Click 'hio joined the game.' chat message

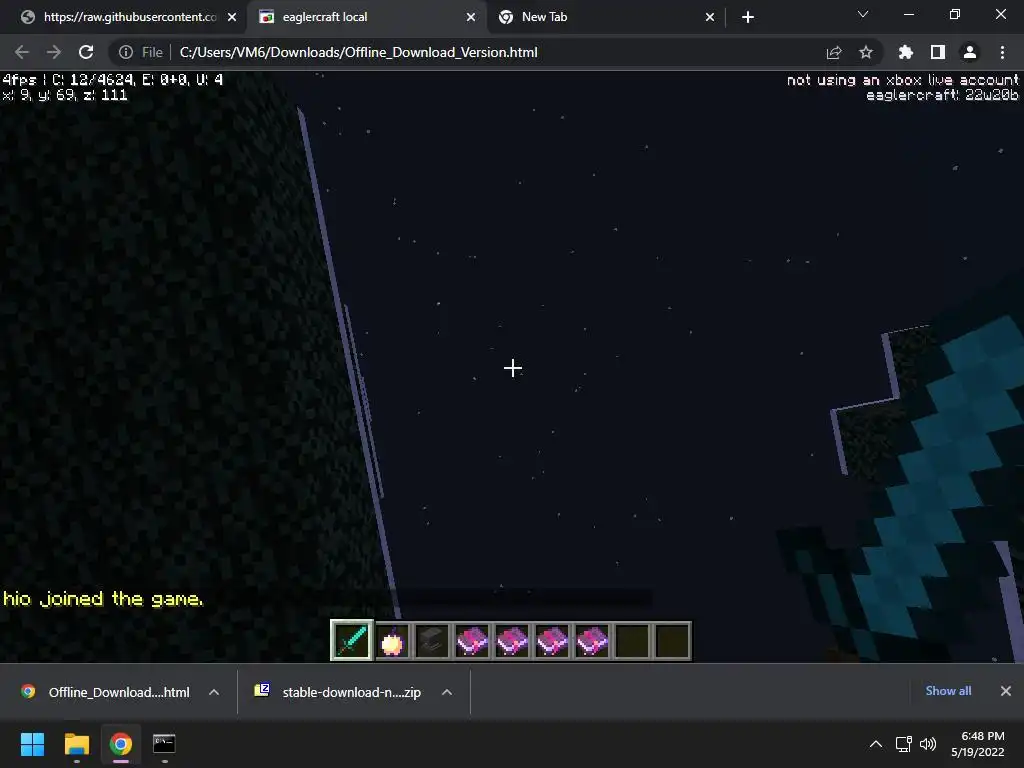tap(103, 599)
